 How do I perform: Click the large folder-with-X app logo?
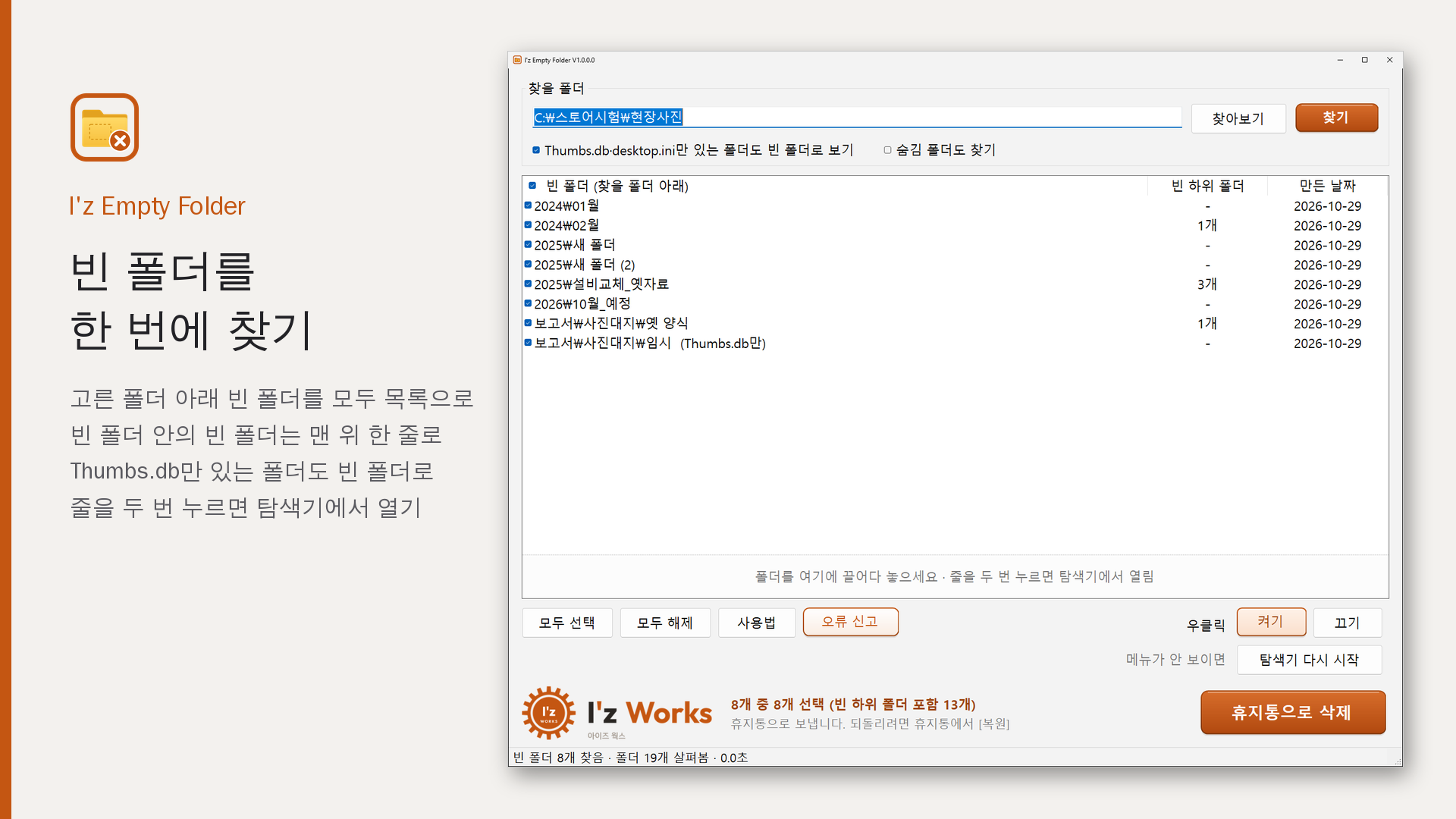(105, 127)
